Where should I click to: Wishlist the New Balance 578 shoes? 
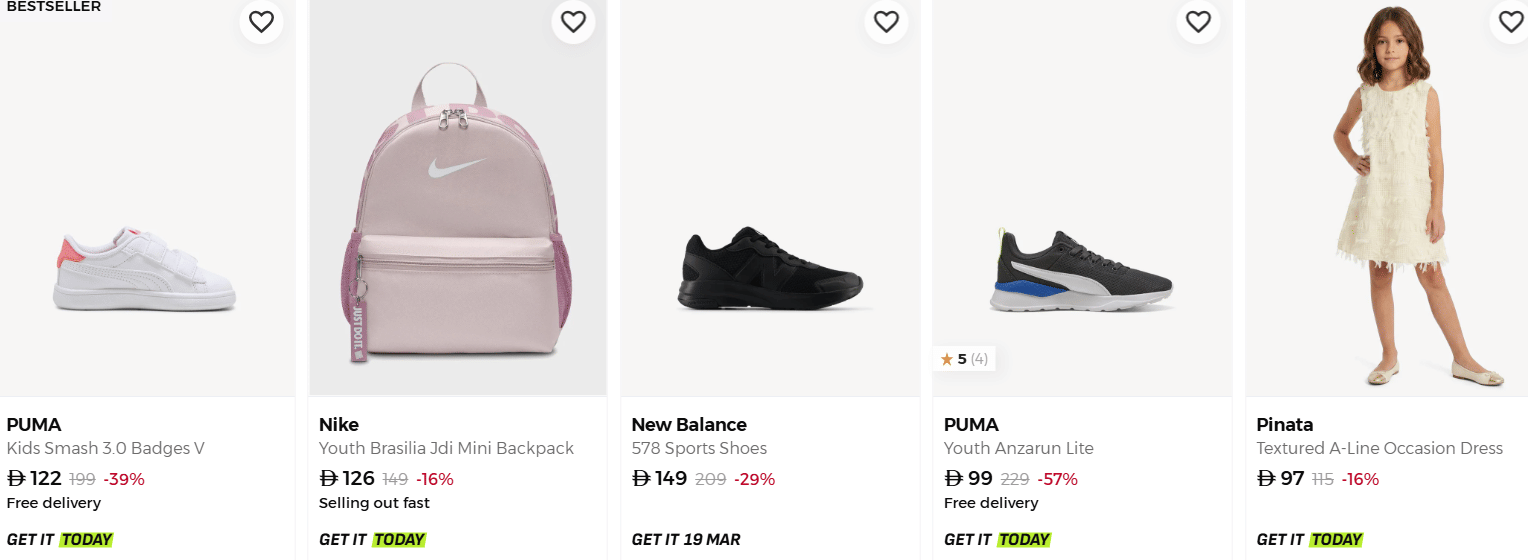click(x=886, y=22)
